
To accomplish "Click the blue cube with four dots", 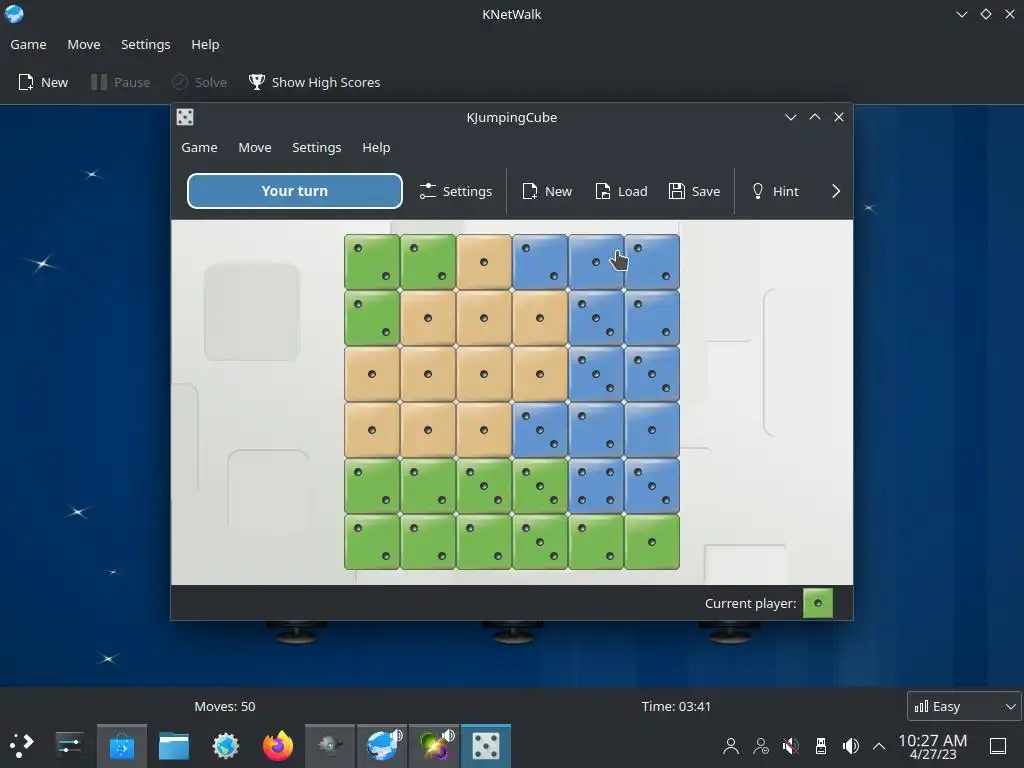I will click(596, 486).
